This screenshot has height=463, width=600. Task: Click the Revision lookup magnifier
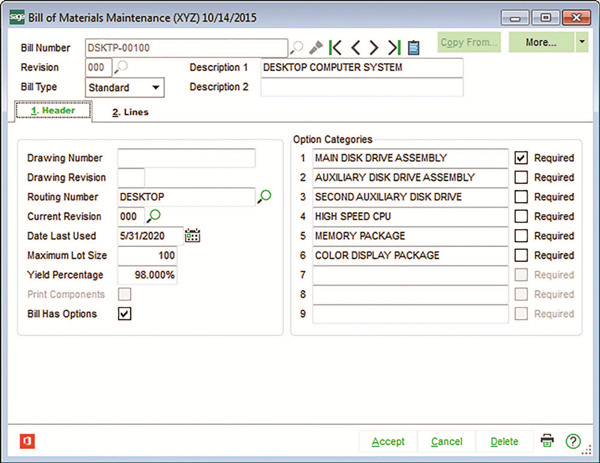[x=121, y=67]
